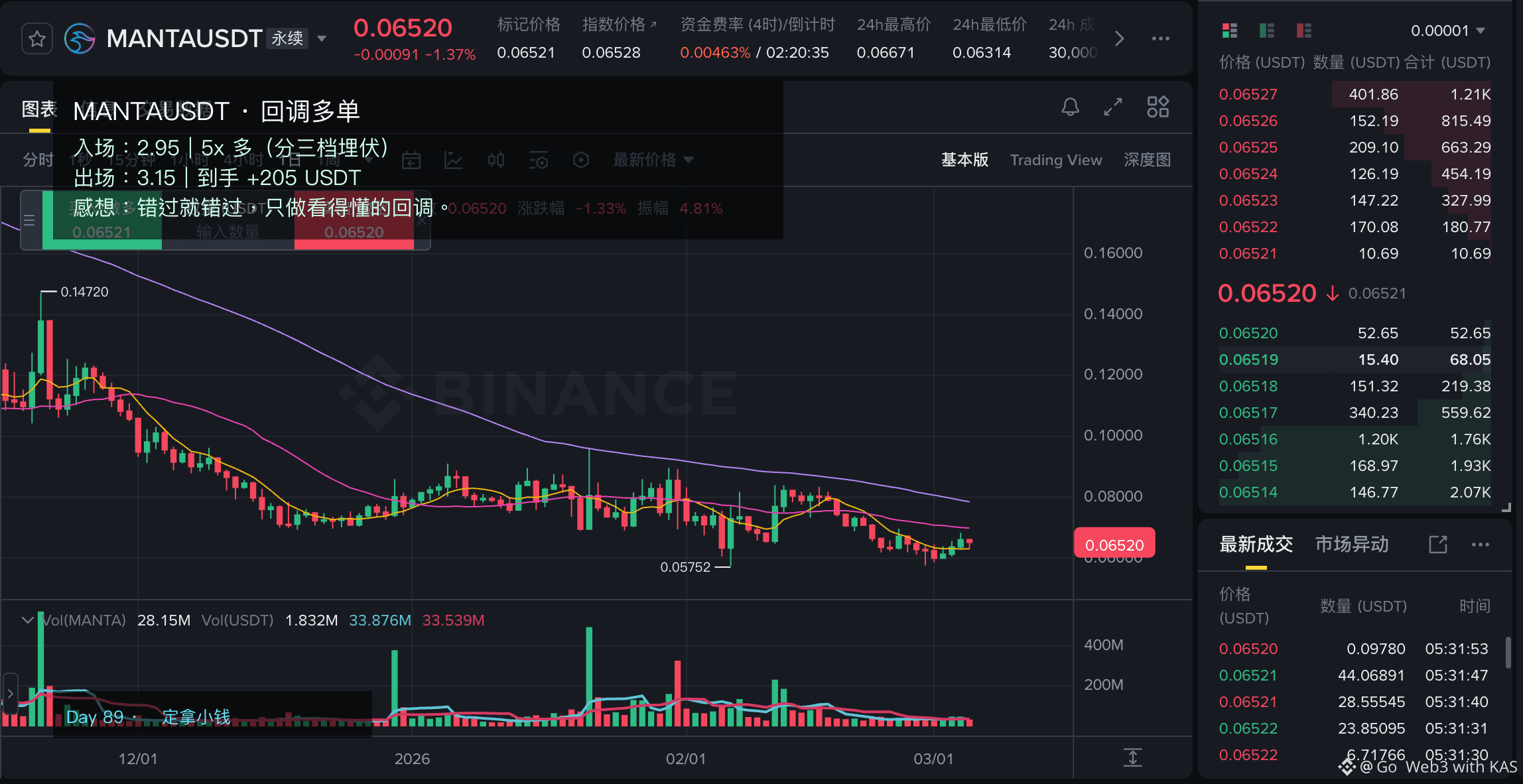The height and width of the screenshot is (784, 1523).
Task: Open the 指数价格 index price link
Action: click(x=619, y=25)
